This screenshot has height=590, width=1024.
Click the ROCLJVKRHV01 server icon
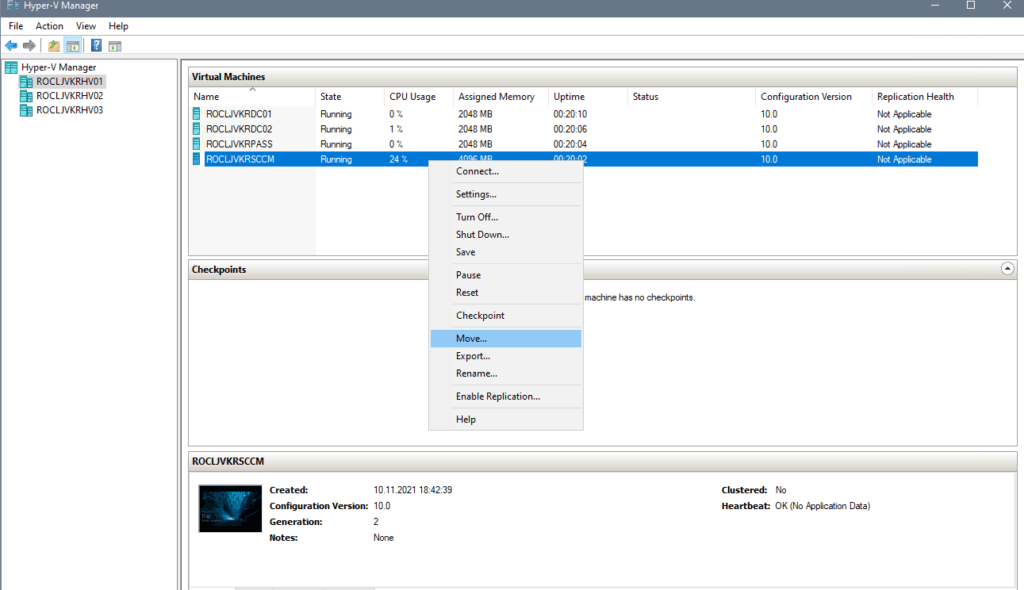(x=26, y=82)
